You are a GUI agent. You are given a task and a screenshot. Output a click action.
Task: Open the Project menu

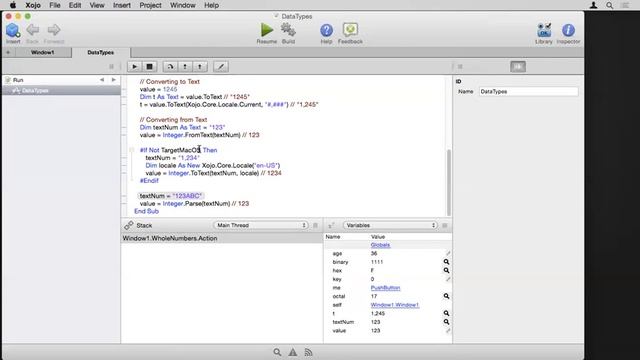click(150, 5)
